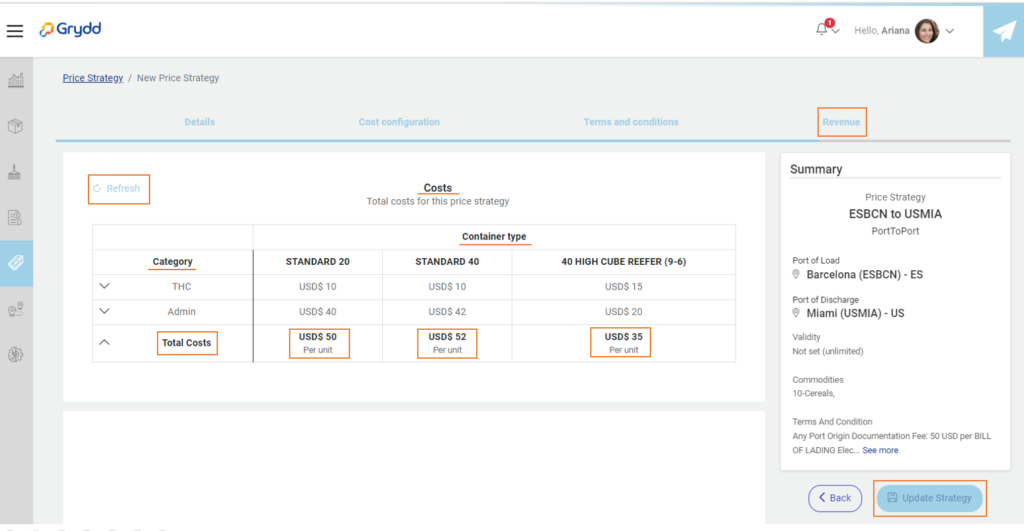The height and width of the screenshot is (531, 1024).
Task: Open the hamburger menu
Action: click(x=15, y=31)
